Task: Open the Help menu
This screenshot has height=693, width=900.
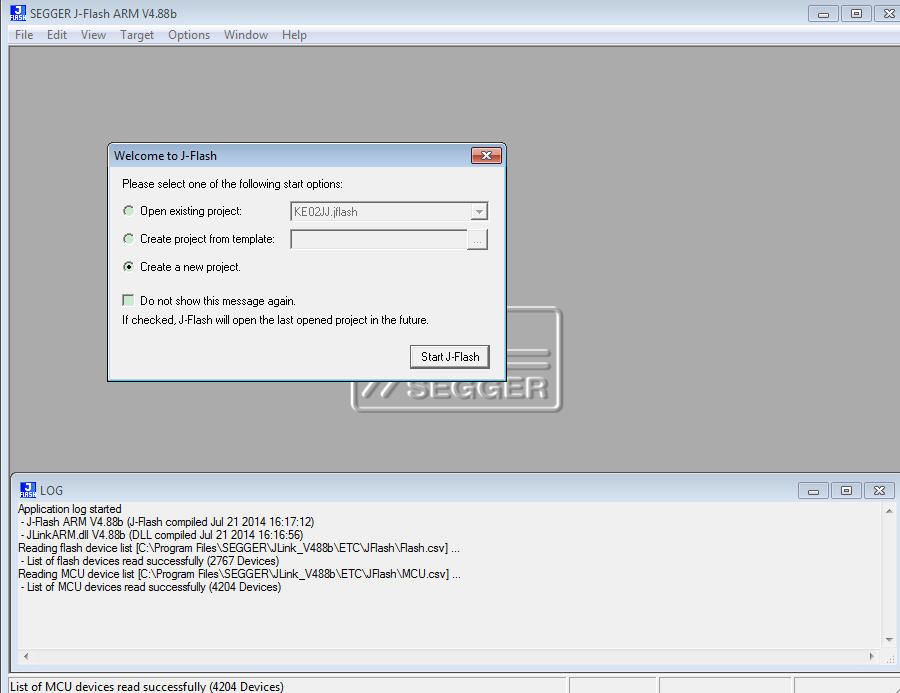Action: tap(294, 35)
